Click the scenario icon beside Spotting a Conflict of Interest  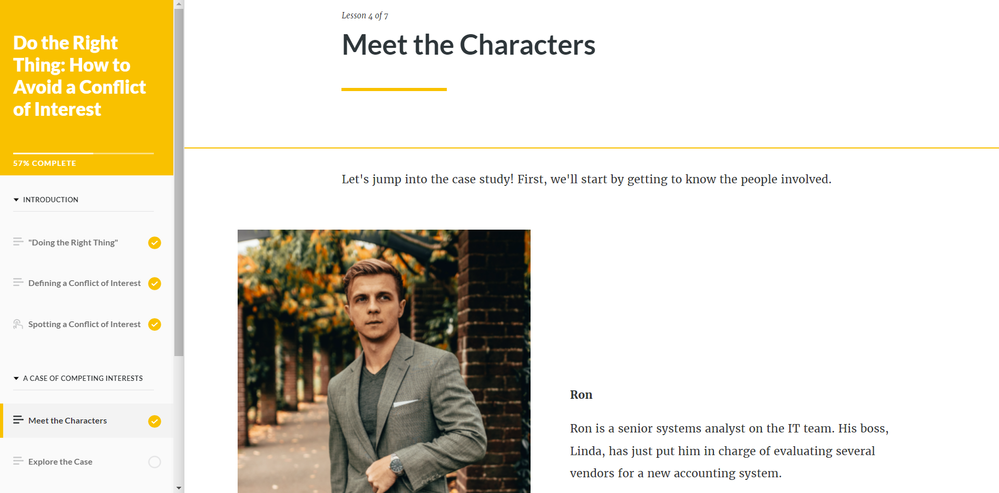pos(18,324)
